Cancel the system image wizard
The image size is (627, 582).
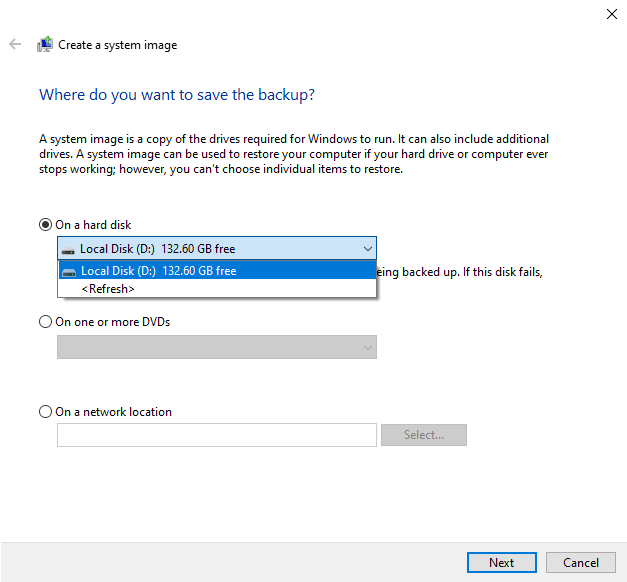point(581,562)
